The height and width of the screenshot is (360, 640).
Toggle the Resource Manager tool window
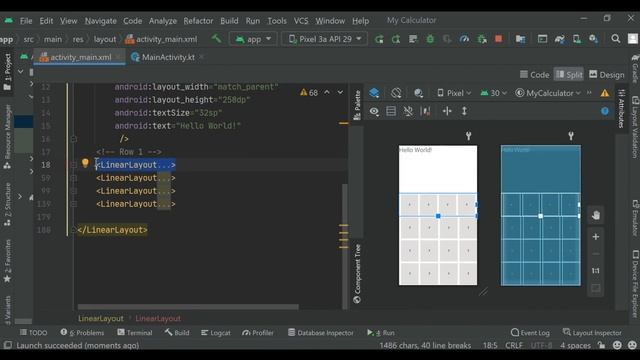tap(7, 137)
